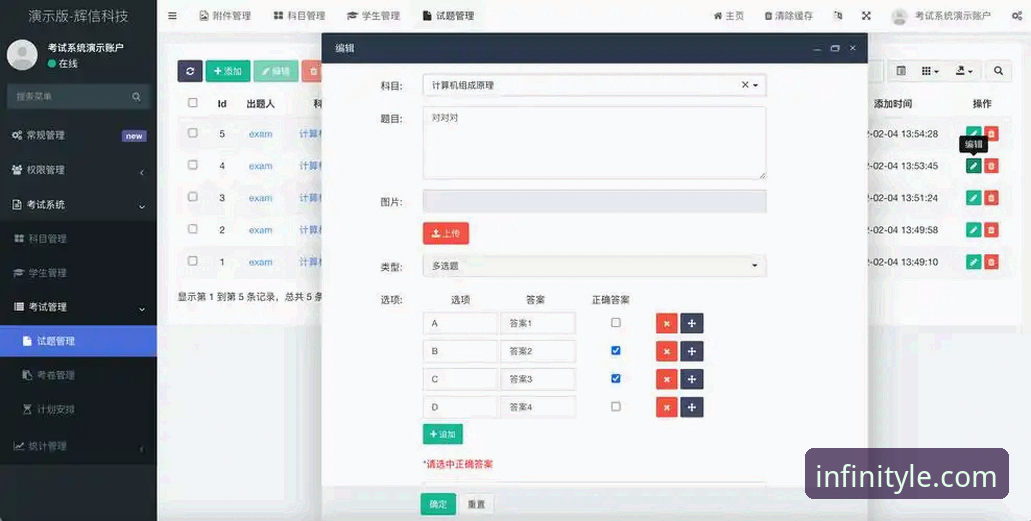Open 计划安排 in sidebar
Image resolution: width=1031 pixels, height=521 pixels.
[x=79, y=409]
